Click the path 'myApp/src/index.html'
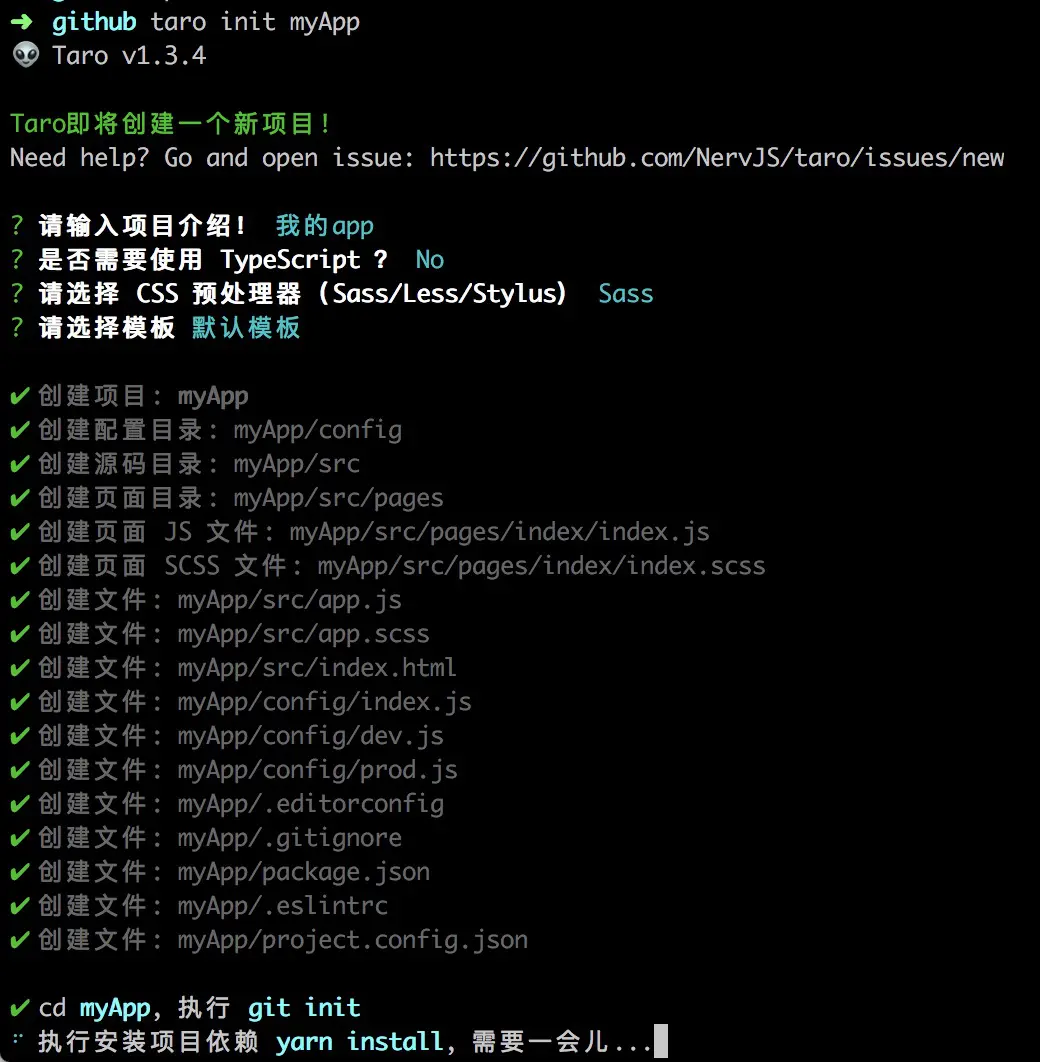 click(x=317, y=667)
